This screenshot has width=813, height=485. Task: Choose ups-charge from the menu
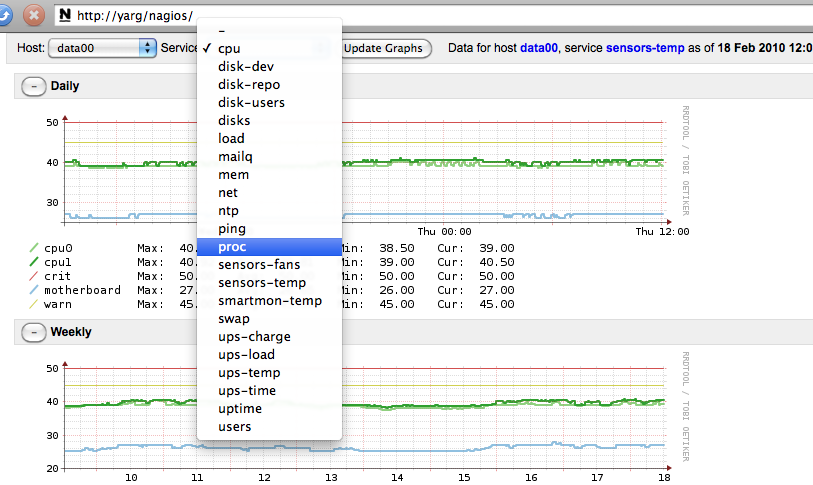pyautogui.click(x=269, y=337)
